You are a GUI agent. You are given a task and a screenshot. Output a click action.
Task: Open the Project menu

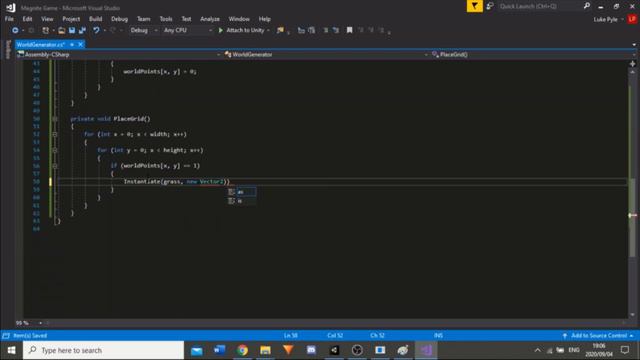coord(71,19)
